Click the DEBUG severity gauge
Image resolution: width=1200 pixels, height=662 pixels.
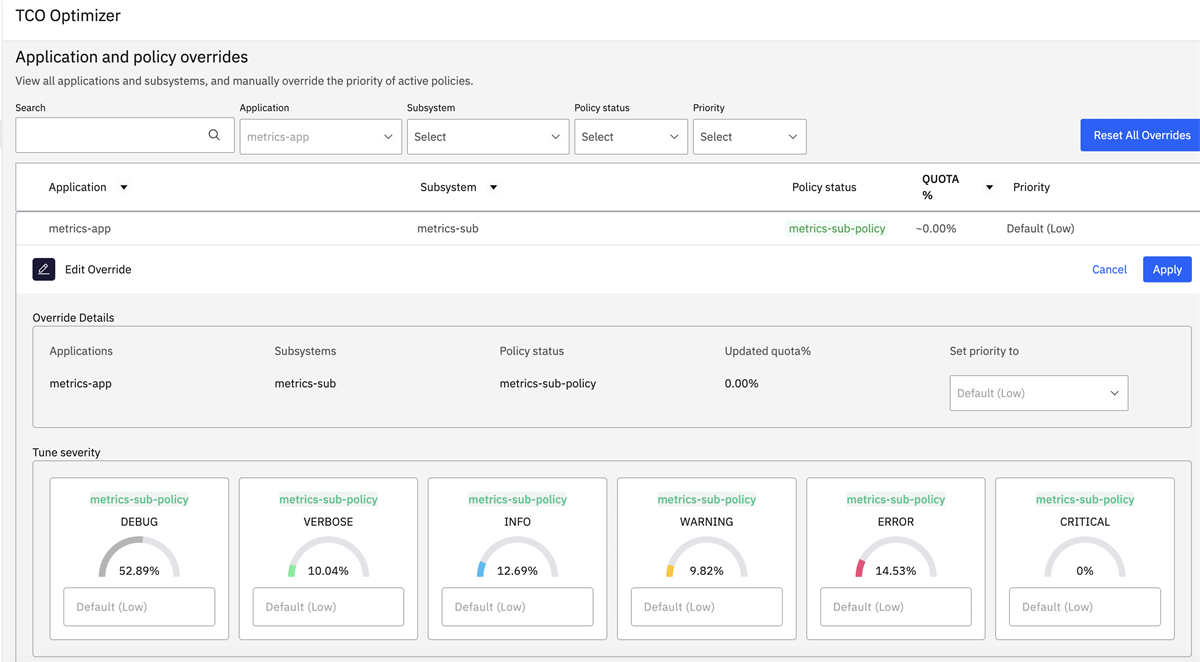click(139, 558)
